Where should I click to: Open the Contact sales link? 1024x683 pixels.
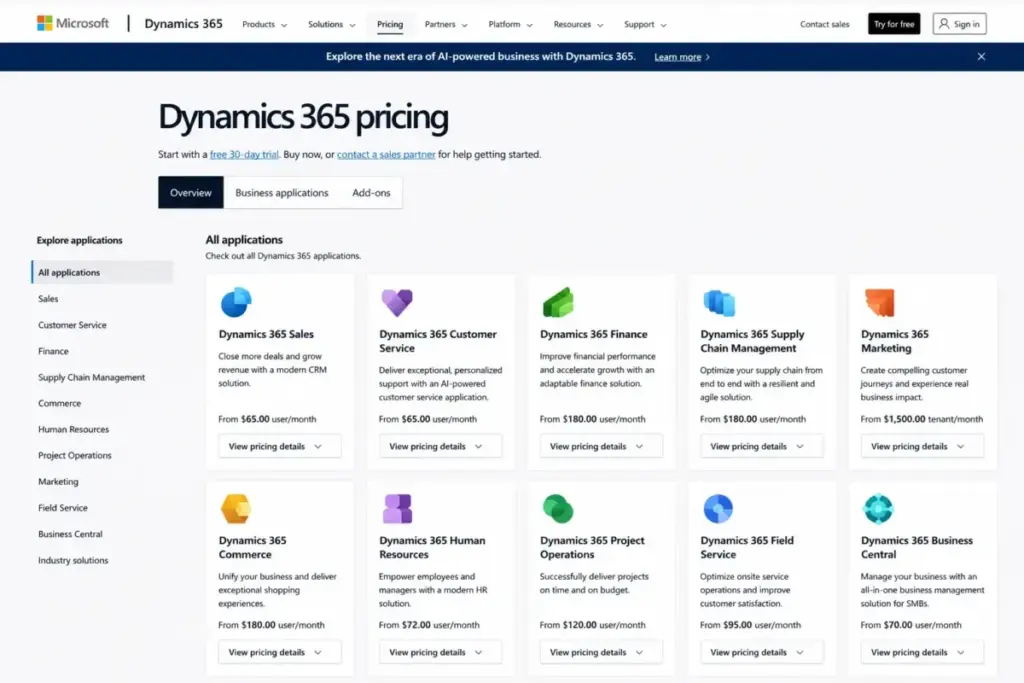pos(825,24)
